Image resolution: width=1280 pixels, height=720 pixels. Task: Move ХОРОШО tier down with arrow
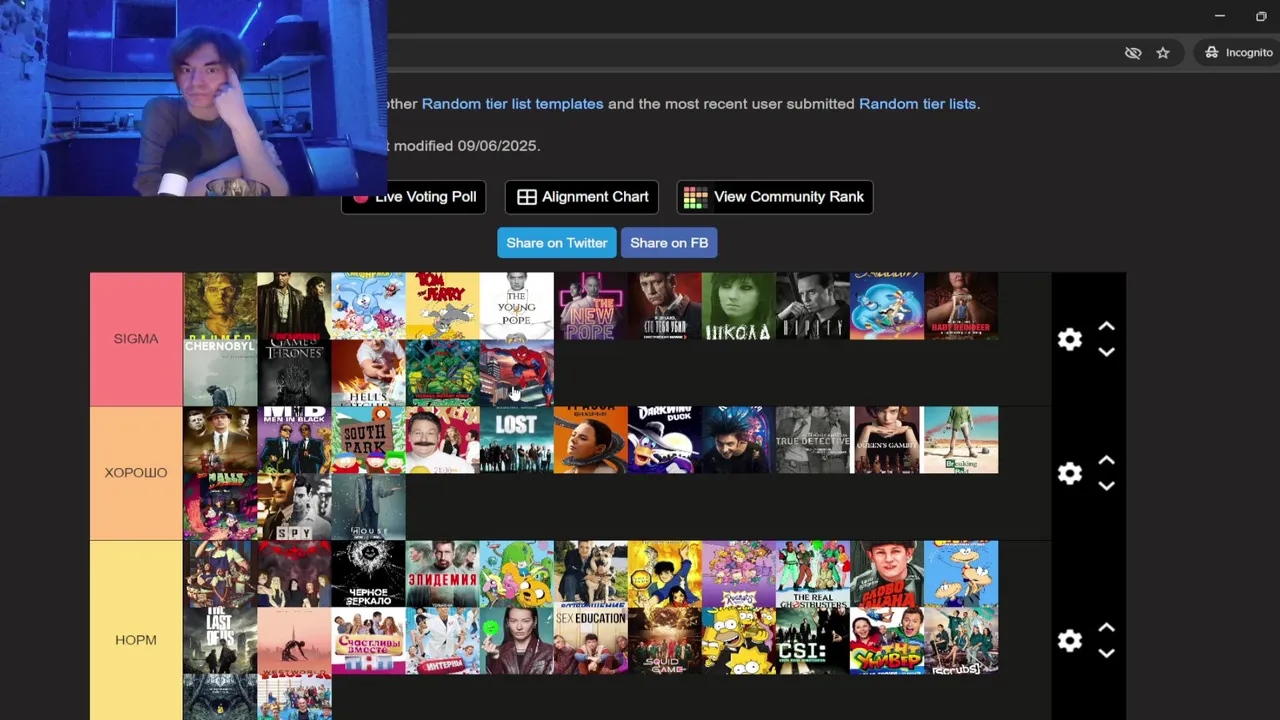(1106, 486)
